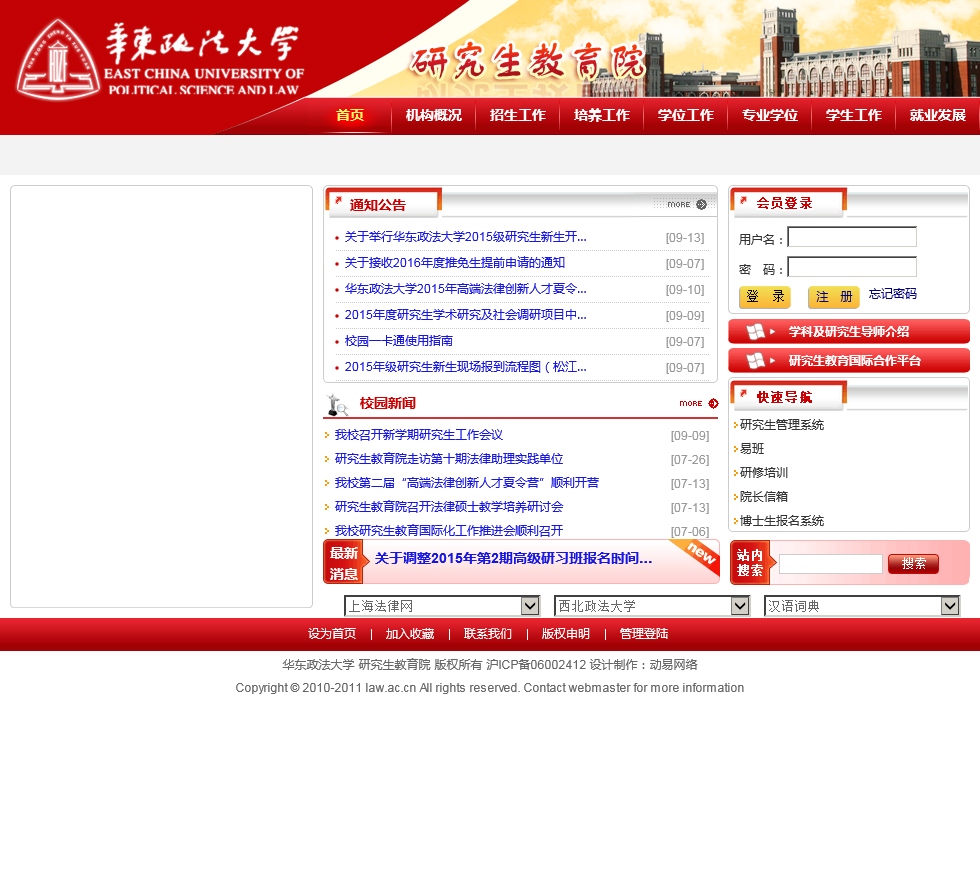Open 校园一卡通使用指南 notice
Viewport: 980px width, 891px height.
click(399, 341)
